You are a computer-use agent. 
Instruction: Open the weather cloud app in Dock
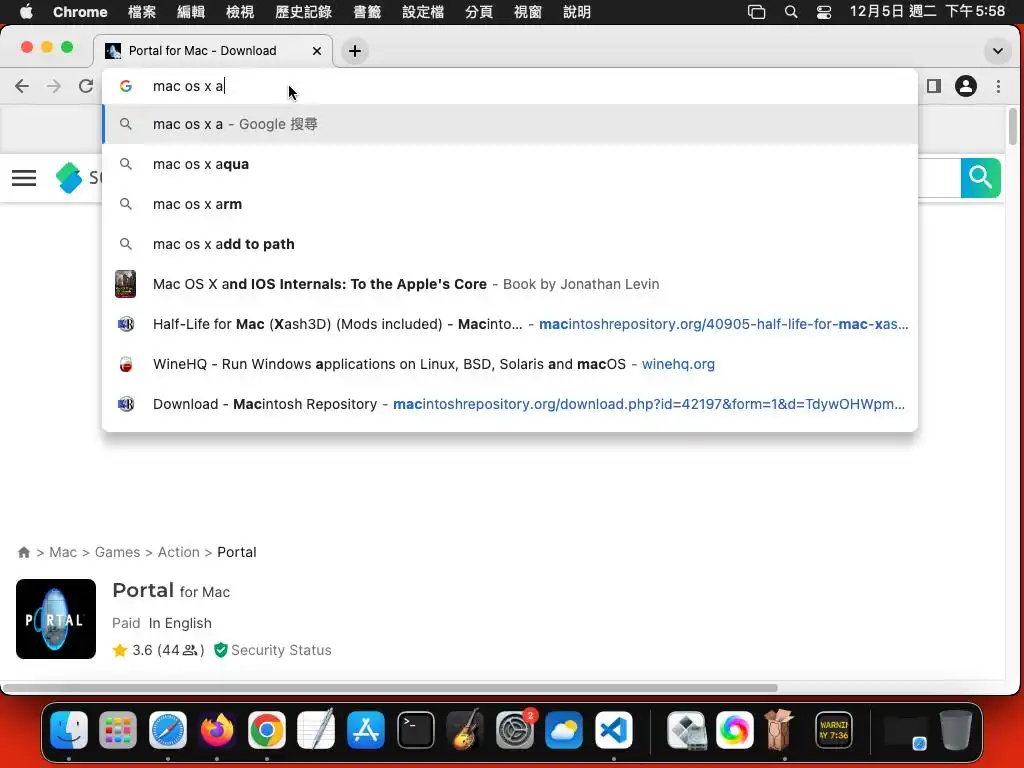(564, 730)
